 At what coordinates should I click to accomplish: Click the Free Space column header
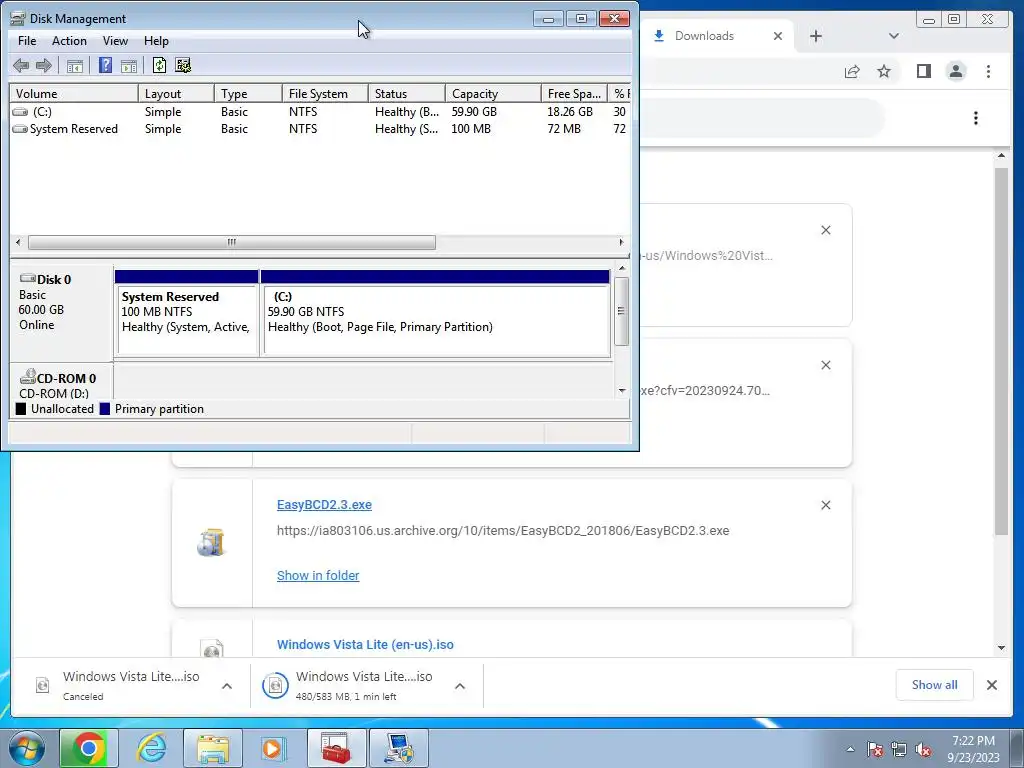click(x=574, y=93)
